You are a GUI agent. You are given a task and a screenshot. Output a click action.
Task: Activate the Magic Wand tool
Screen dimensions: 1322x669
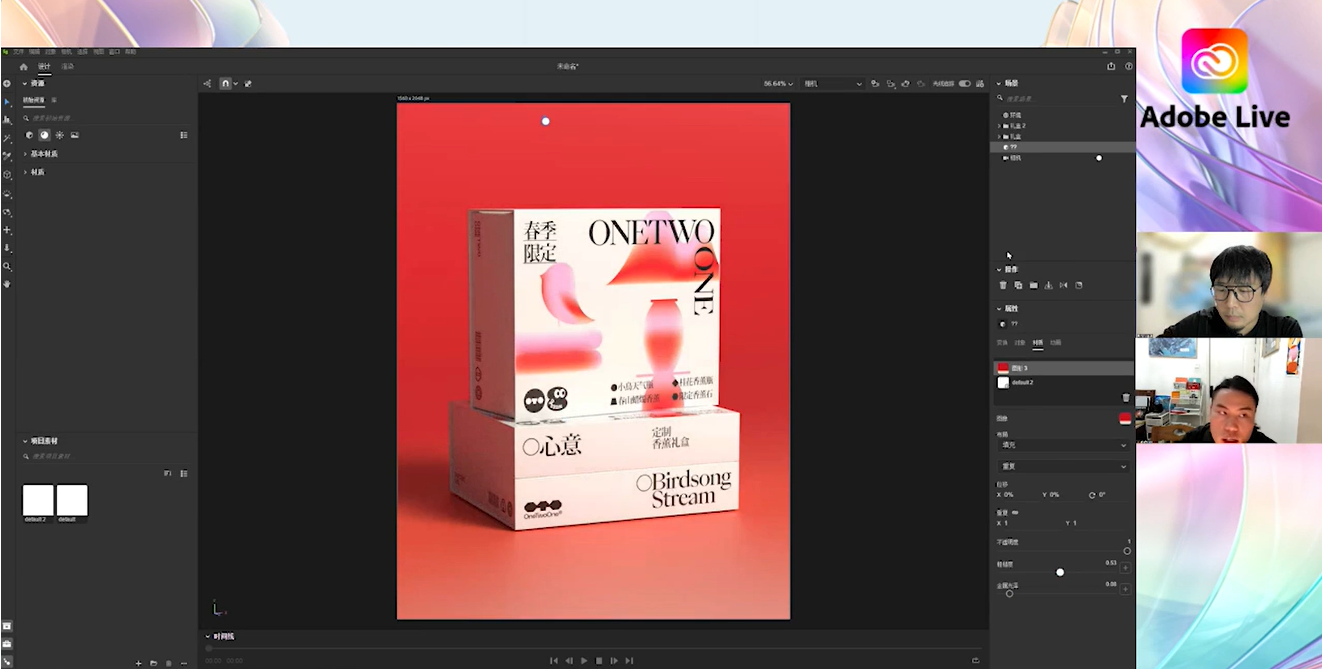click(7, 138)
